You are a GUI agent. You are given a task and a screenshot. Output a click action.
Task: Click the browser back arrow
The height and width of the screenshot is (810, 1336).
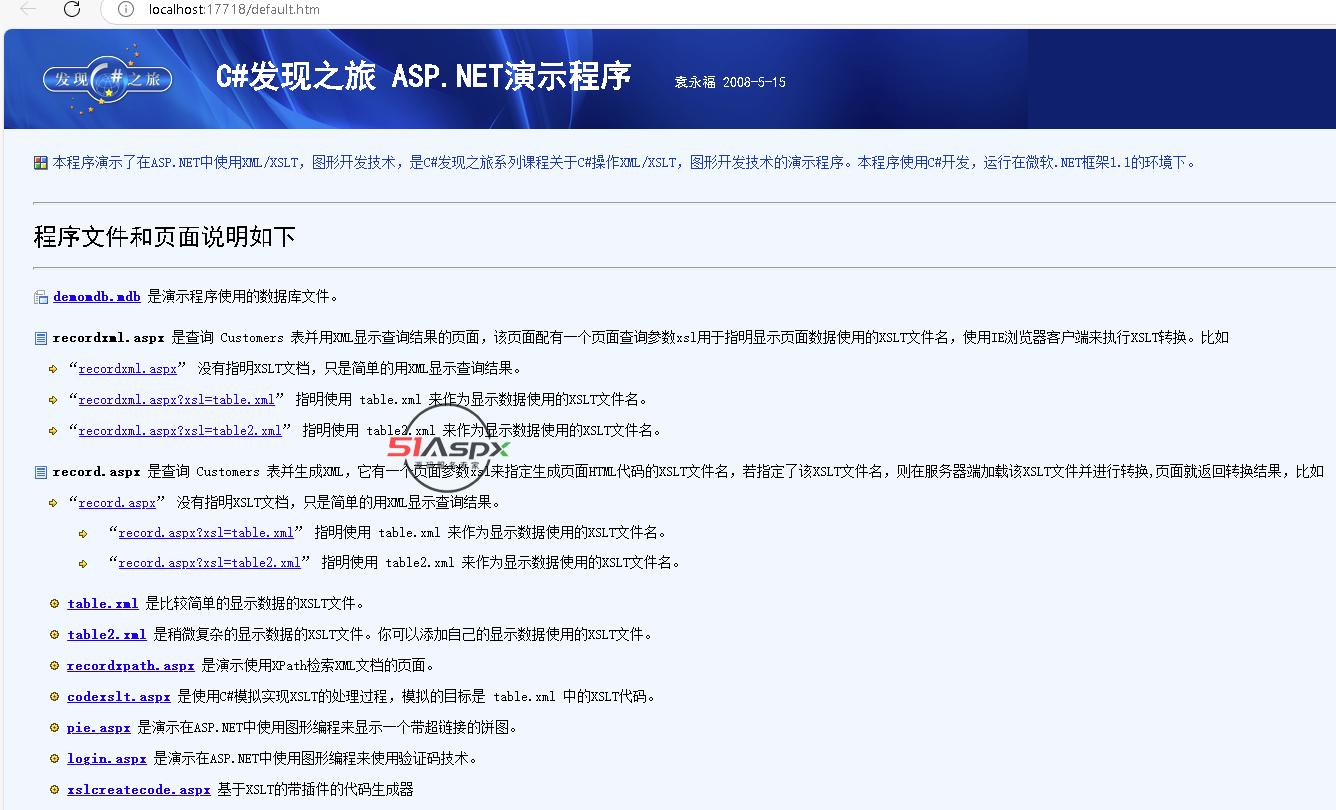[x=29, y=9]
